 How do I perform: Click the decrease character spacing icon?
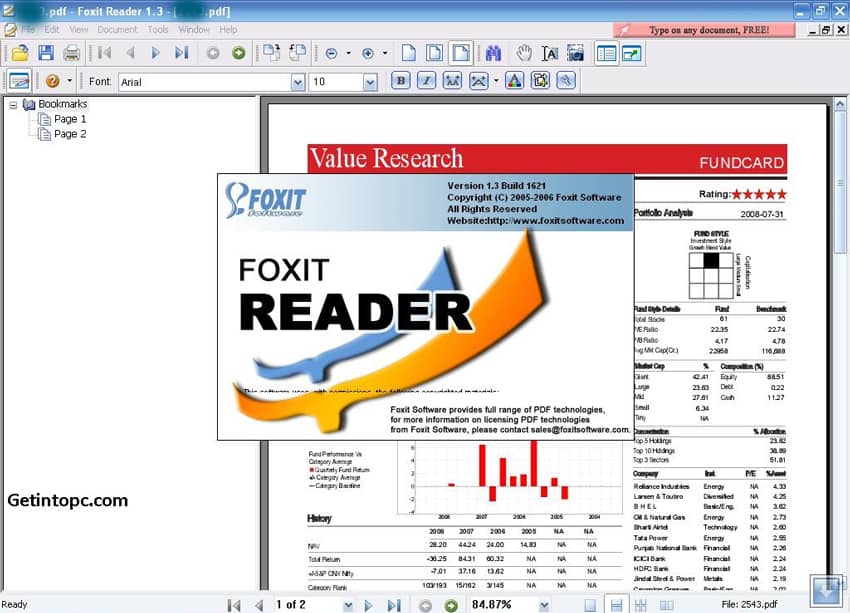(478, 81)
